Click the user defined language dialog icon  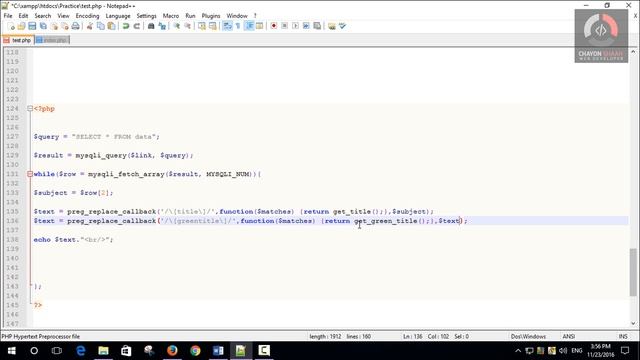[x=260, y=26]
